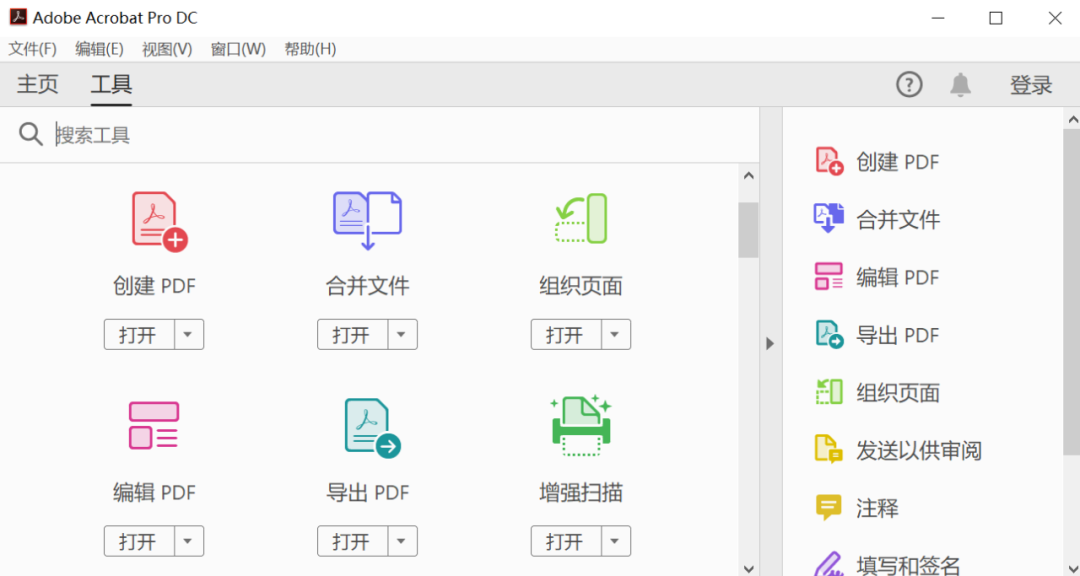The image size is (1080, 576).
Task: Maximize the Acrobat window
Action: tap(996, 18)
